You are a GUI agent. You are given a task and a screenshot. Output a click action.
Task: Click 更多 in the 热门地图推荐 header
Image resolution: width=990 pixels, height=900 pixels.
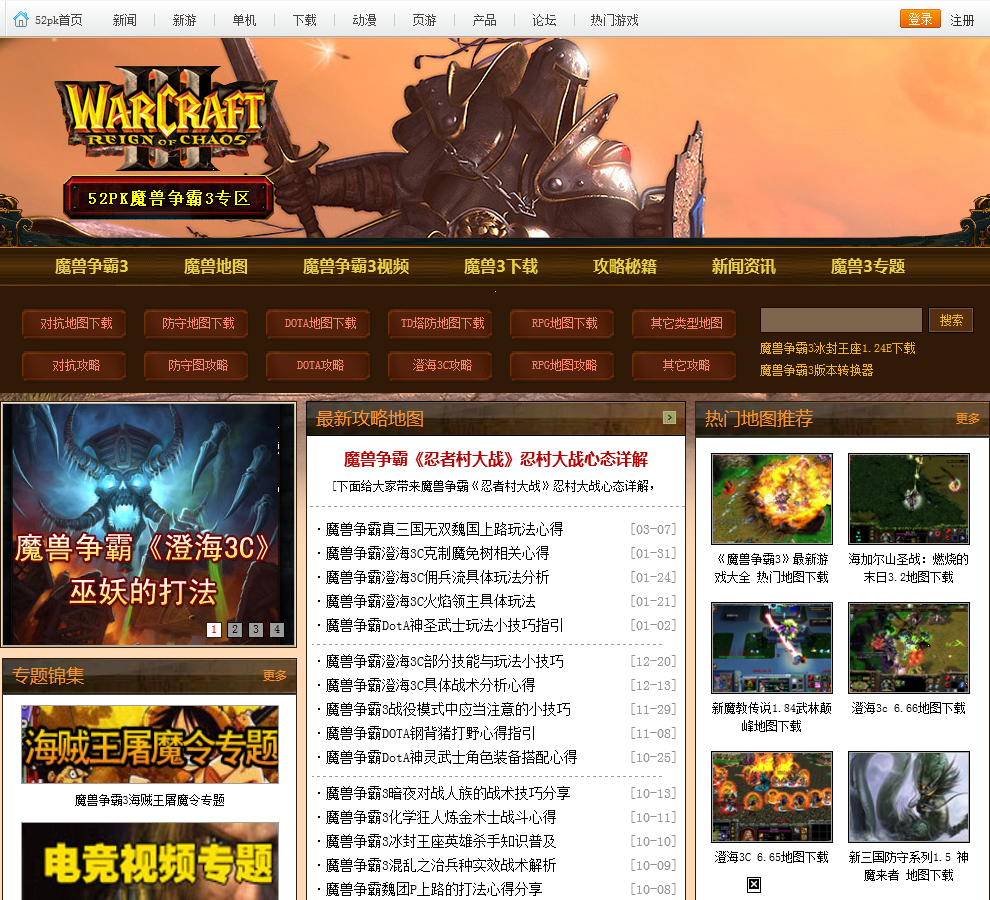coord(967,418)
